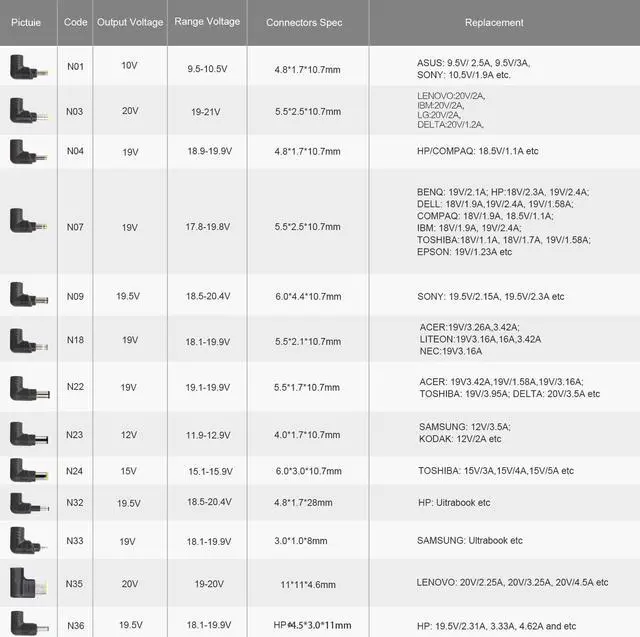
Task: Click the N03 connector tip picture
Action: tap(29, 111)
